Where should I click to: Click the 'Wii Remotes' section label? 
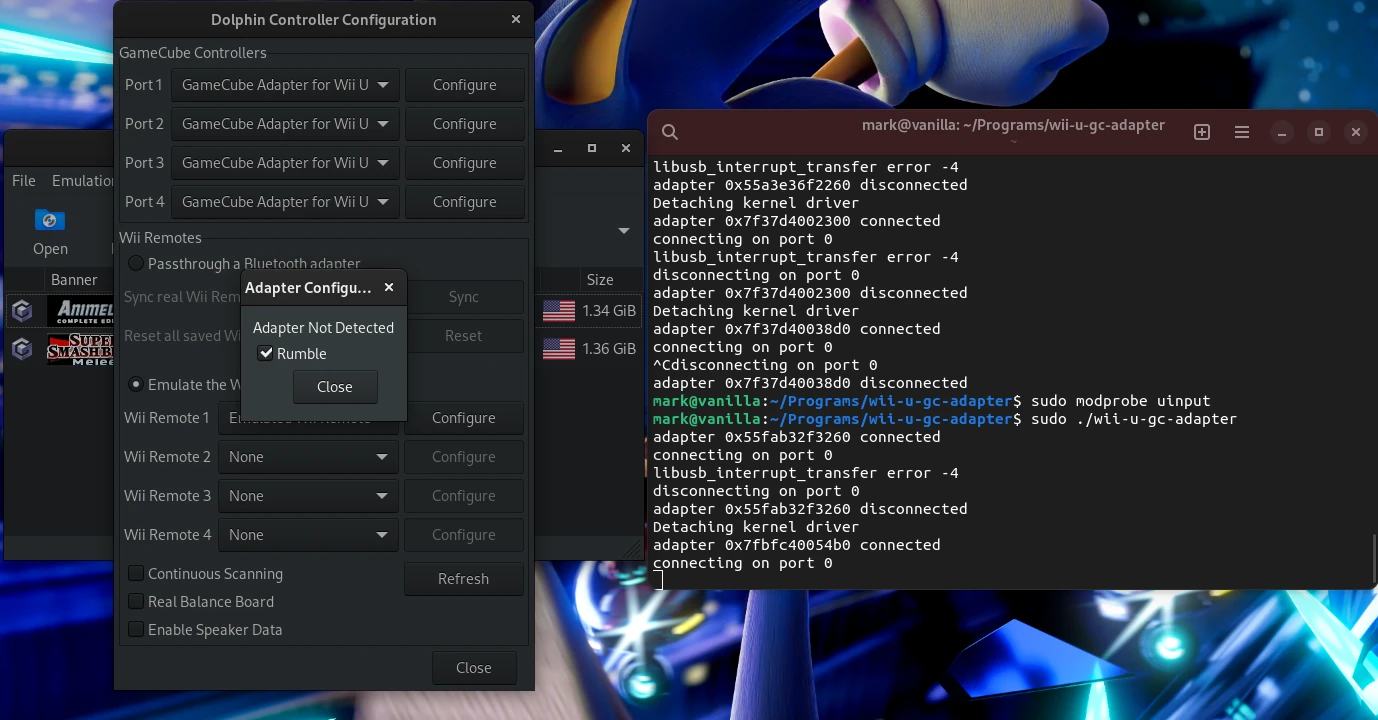point(160,238)
